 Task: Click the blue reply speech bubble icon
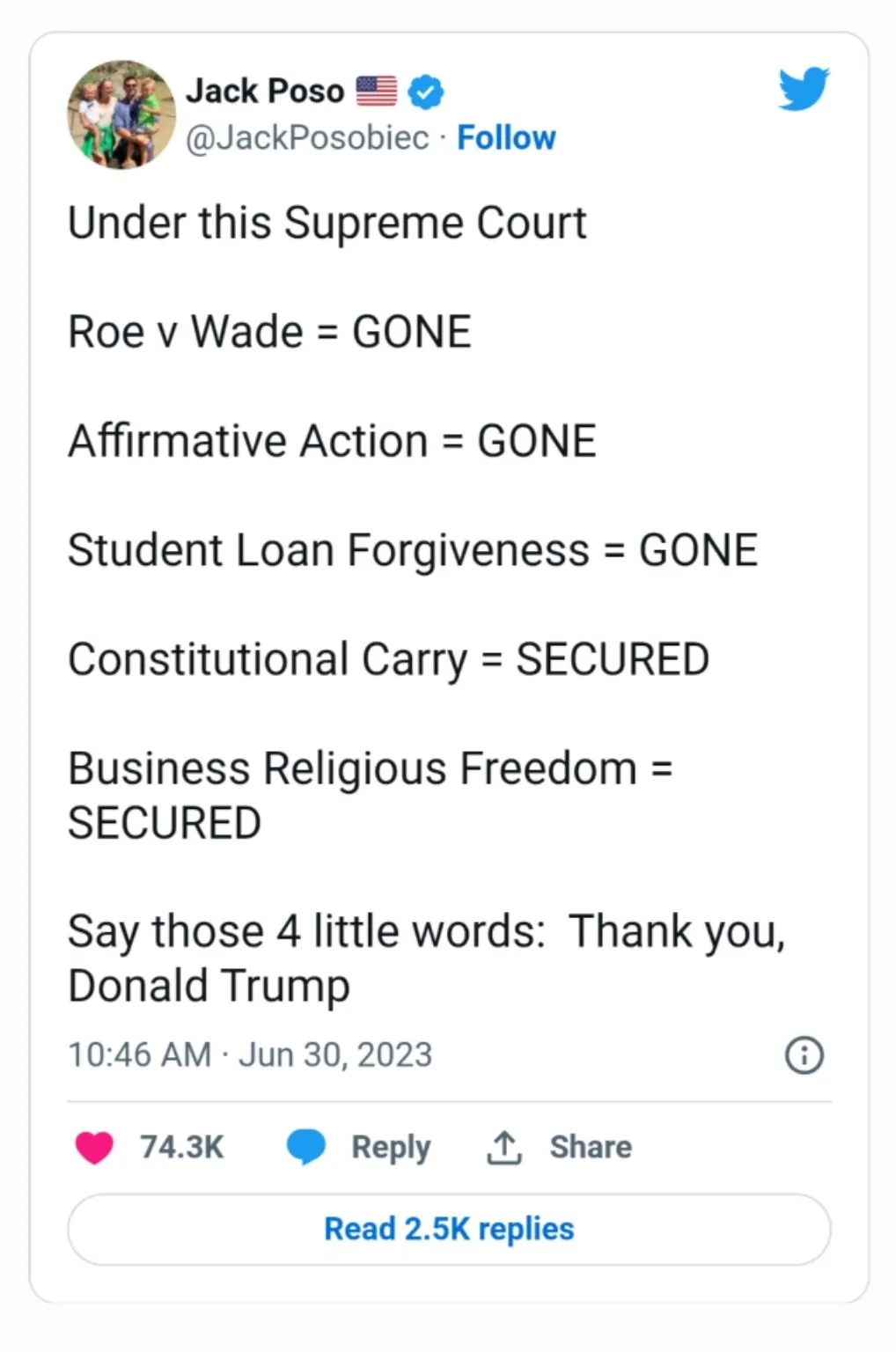tap(306, 1147)
